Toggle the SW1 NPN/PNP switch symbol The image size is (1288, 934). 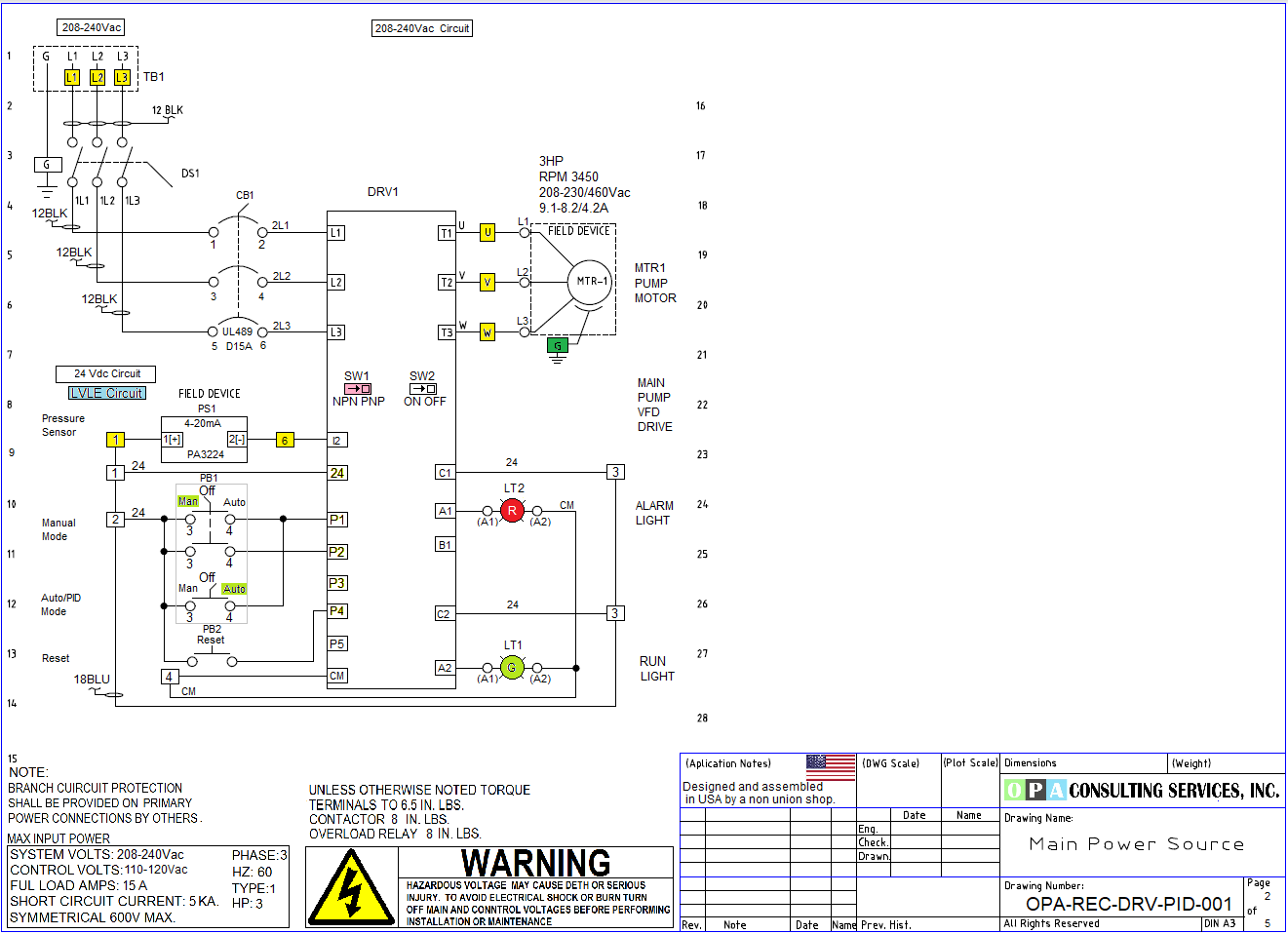357,389
